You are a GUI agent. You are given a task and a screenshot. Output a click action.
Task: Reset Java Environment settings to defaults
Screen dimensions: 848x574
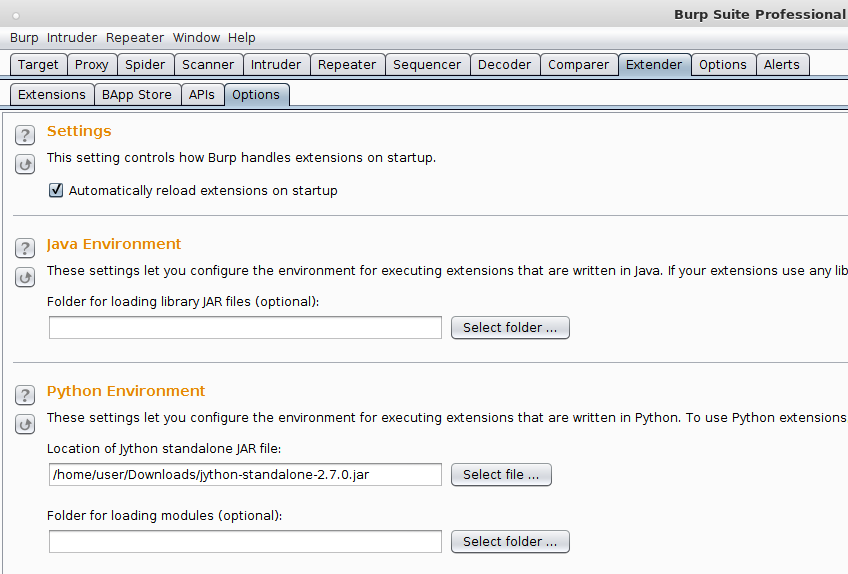coord(25,278)
